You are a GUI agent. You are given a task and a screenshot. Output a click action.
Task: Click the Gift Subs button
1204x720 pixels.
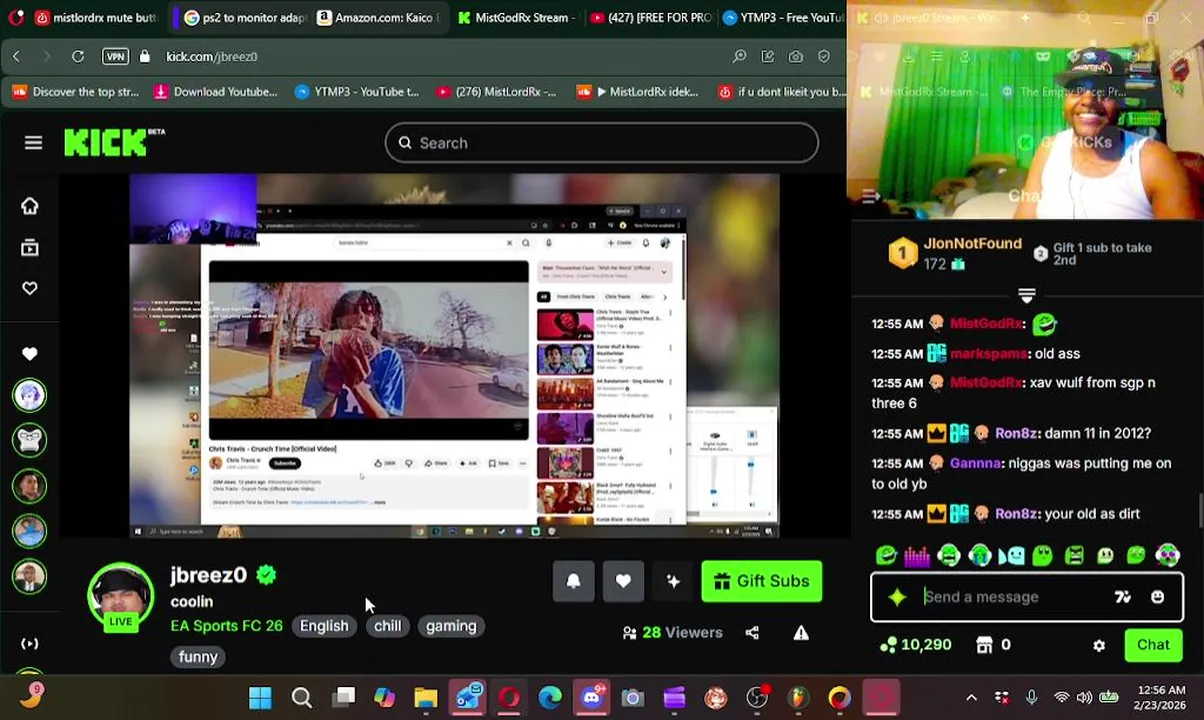[x=762, y=581]
